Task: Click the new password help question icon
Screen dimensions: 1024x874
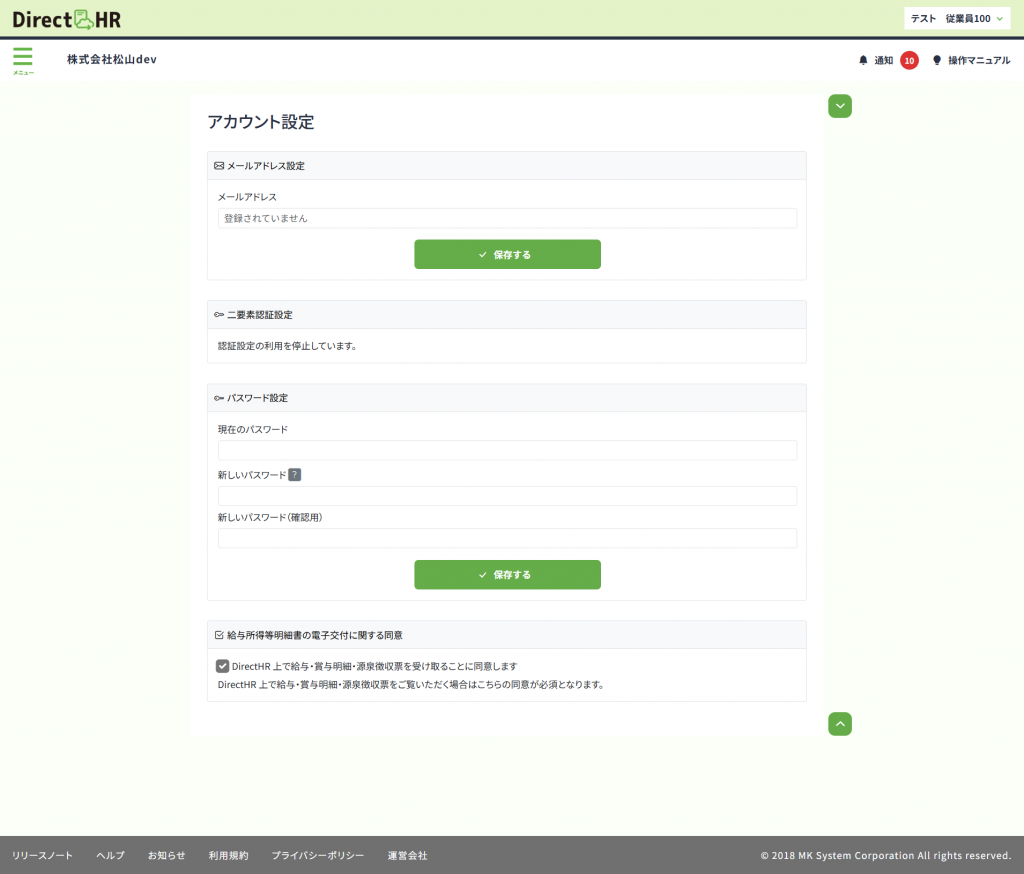Action: 294,475
